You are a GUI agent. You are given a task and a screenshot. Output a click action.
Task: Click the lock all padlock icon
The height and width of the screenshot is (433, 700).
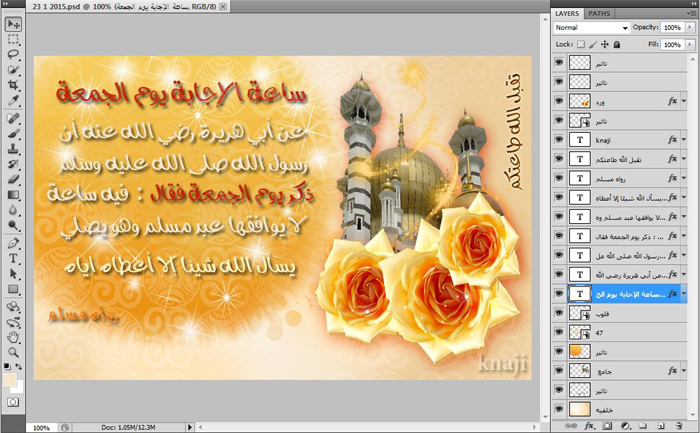(617, 45)
